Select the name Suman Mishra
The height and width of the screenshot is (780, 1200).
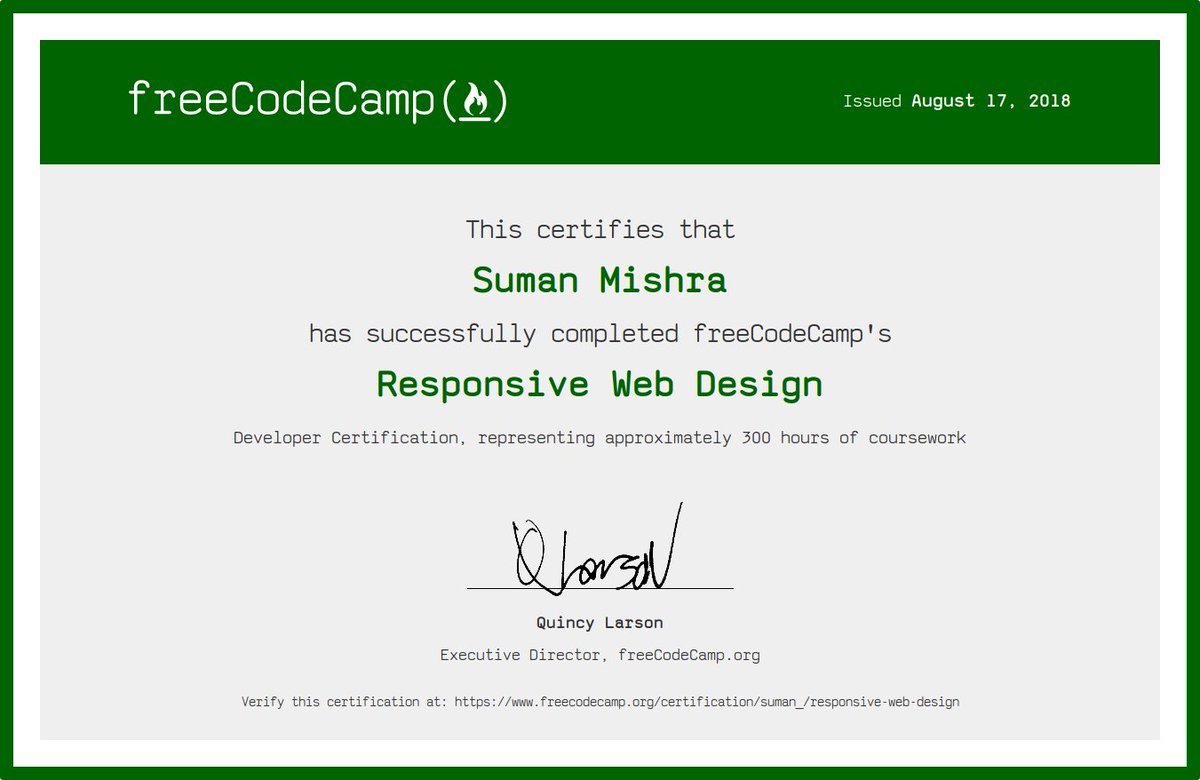pos(600,280)
